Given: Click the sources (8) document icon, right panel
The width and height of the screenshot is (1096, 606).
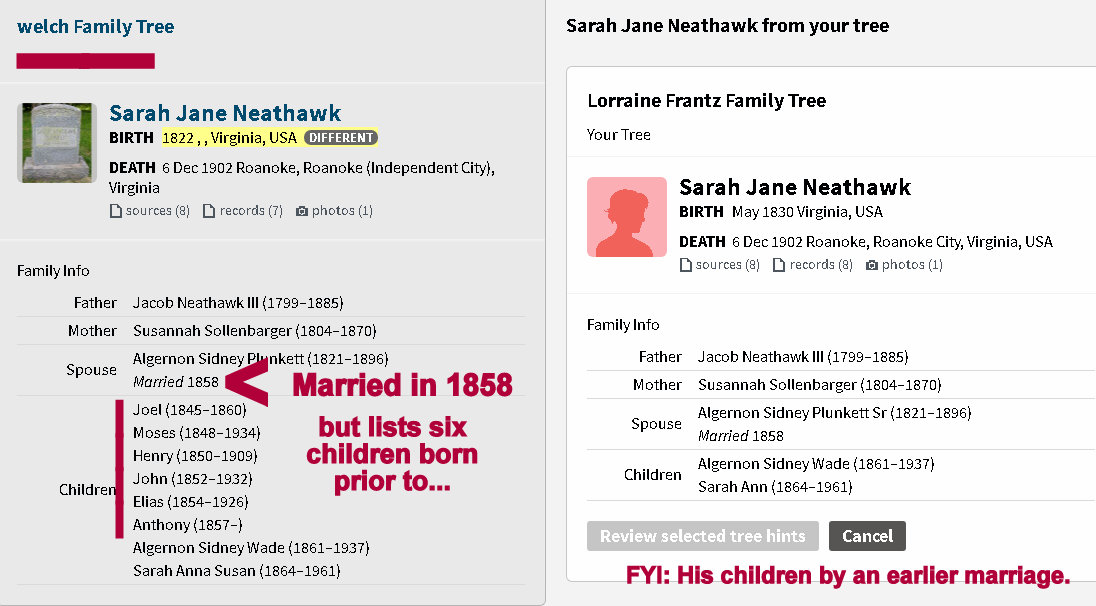Looking at the screenshot, I should tap(685, 265).
